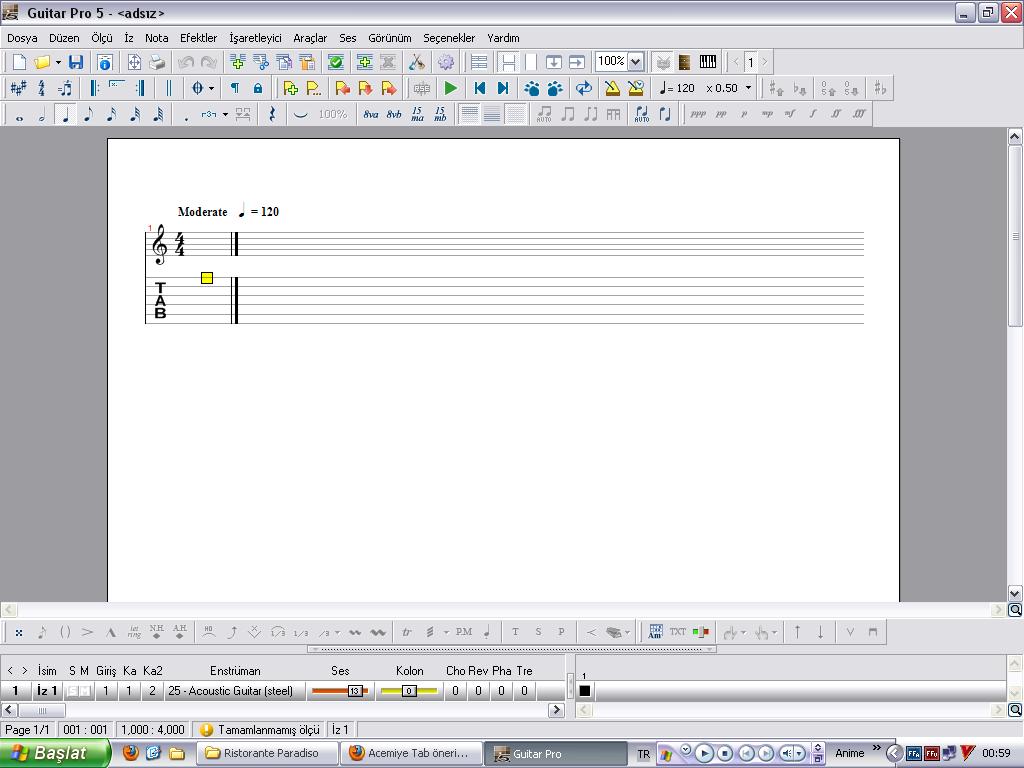Click the metronome icon
Screen dimensions: 1024x768
612,88
